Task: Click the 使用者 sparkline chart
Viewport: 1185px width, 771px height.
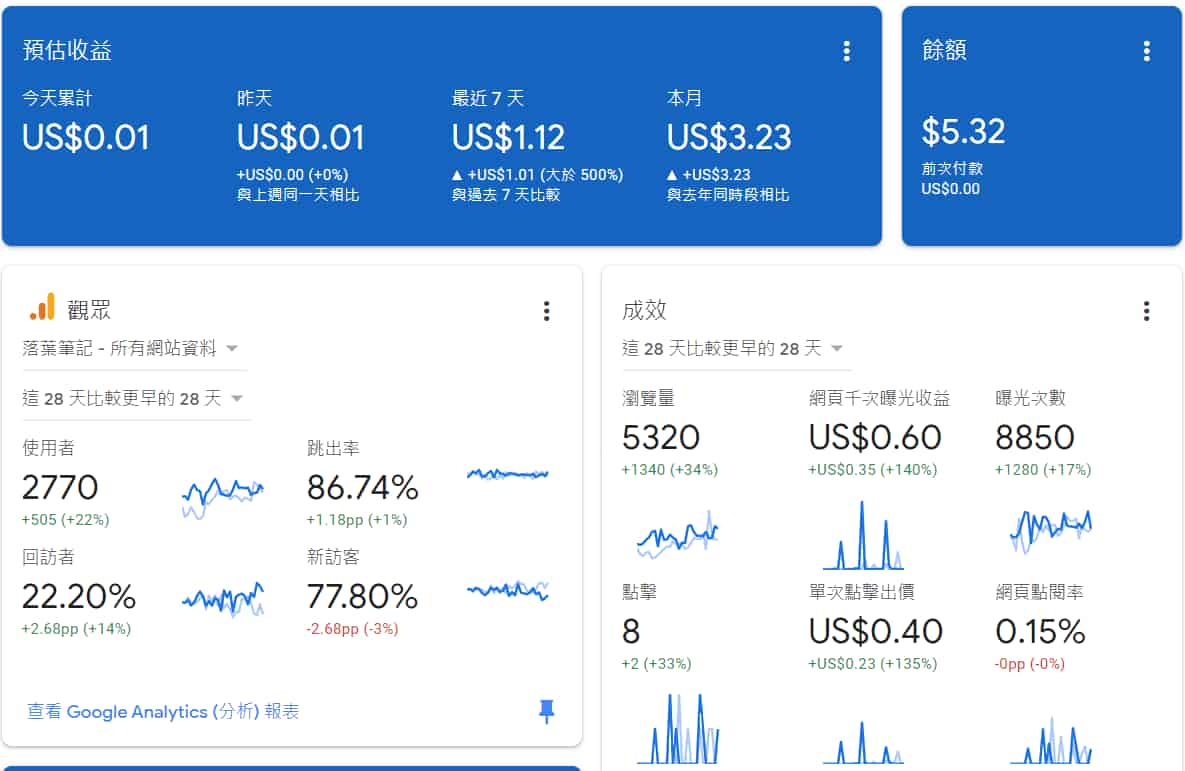Action: tap(222, 493)
